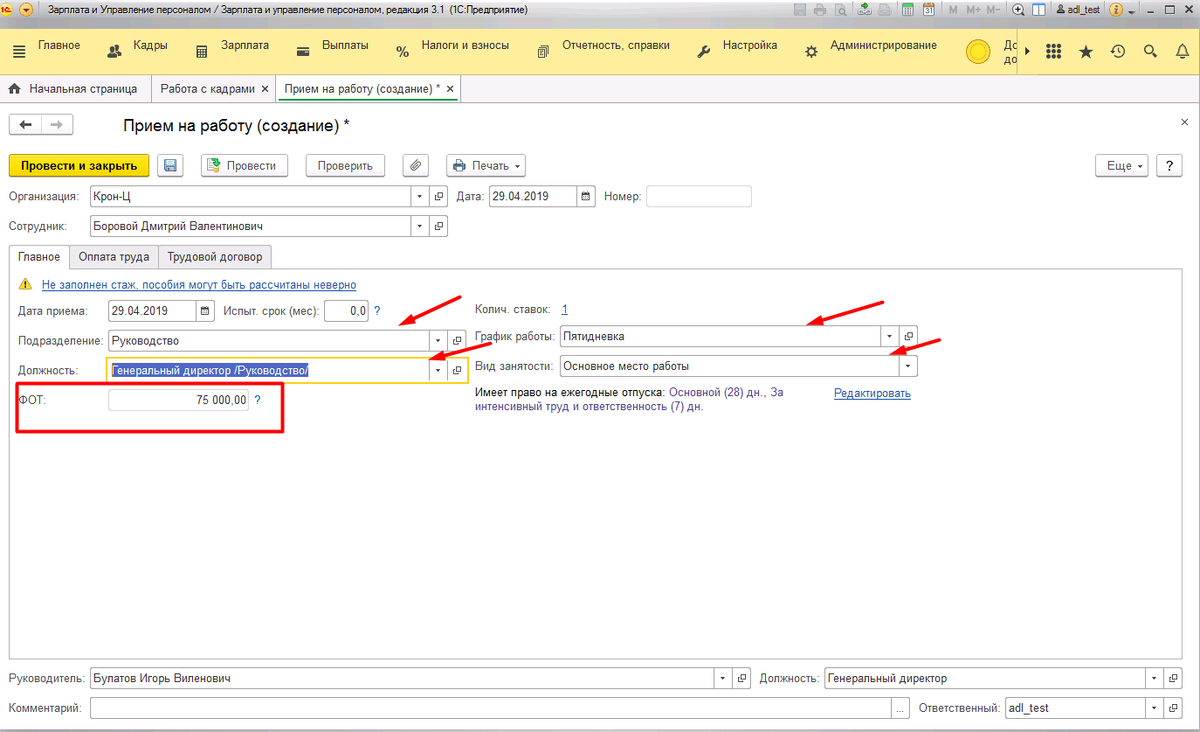
Task: Open the Подразделение record via its open icon
Action: (x=457, y=341)
